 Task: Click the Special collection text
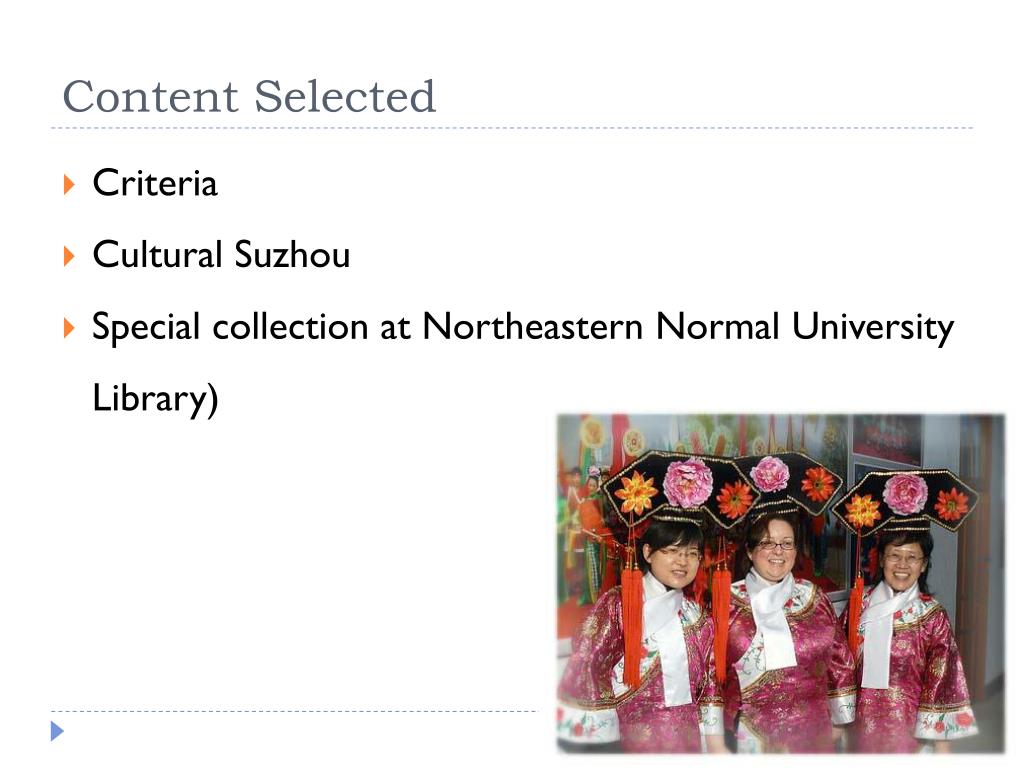click(230, 327)
